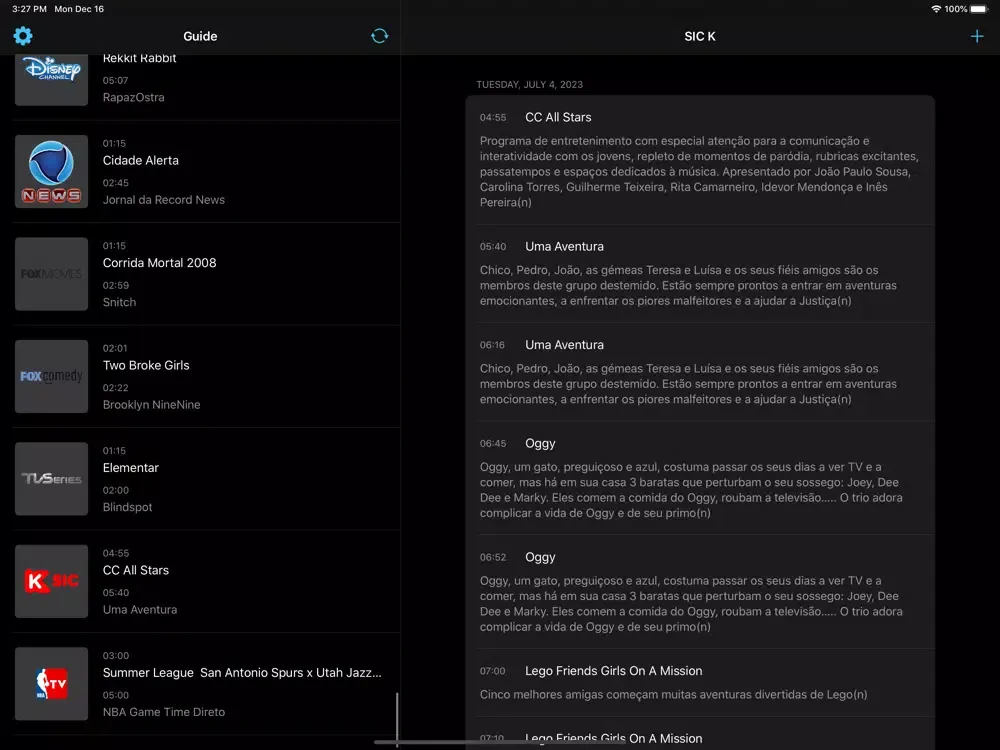Open the Cidade Alerta listing
This screenshot has height=750, width=1000.
[140, 160]
